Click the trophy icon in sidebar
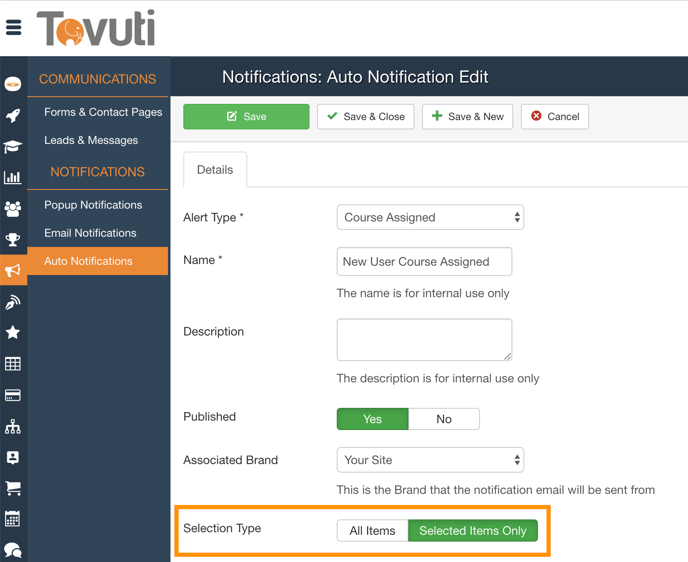 13,240
